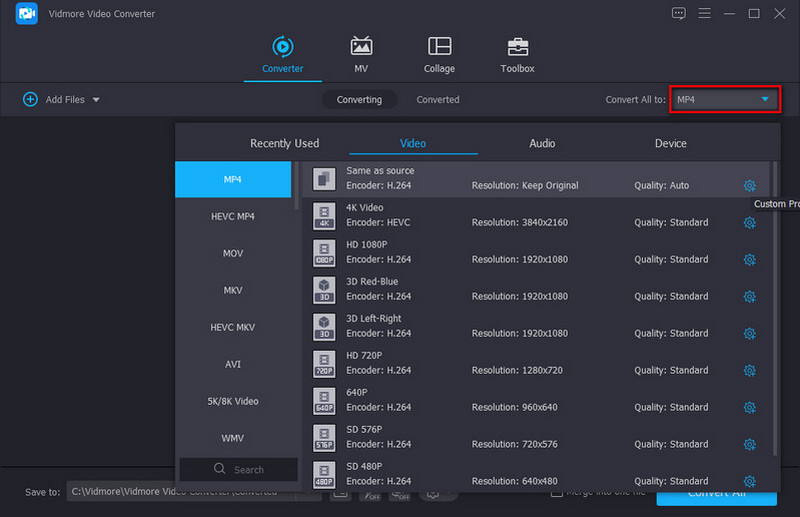Click 'Resolution: 640x480' text

pyautogui.click(x=514, y=481)
